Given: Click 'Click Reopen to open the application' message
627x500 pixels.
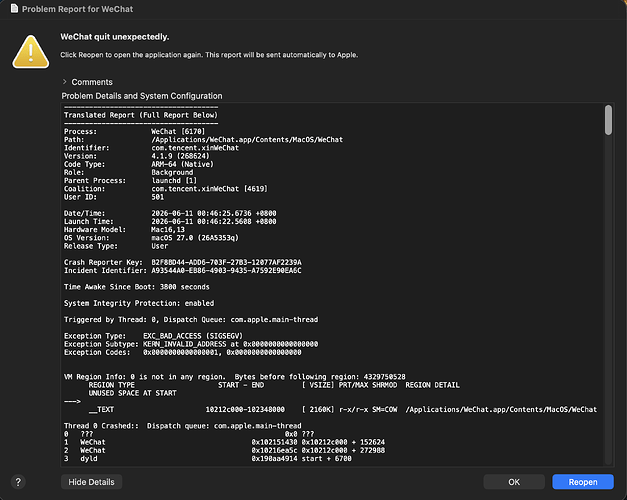Looking at the screenshot, I should pos(209,55).
